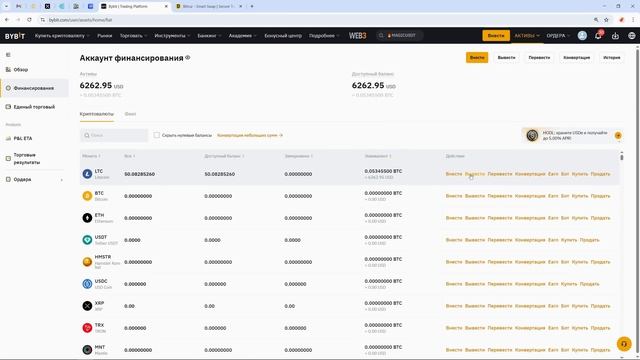This screenshot has height=360, width=640.
Task: Open the browser three-dot menu
Action: click(633, 20)
